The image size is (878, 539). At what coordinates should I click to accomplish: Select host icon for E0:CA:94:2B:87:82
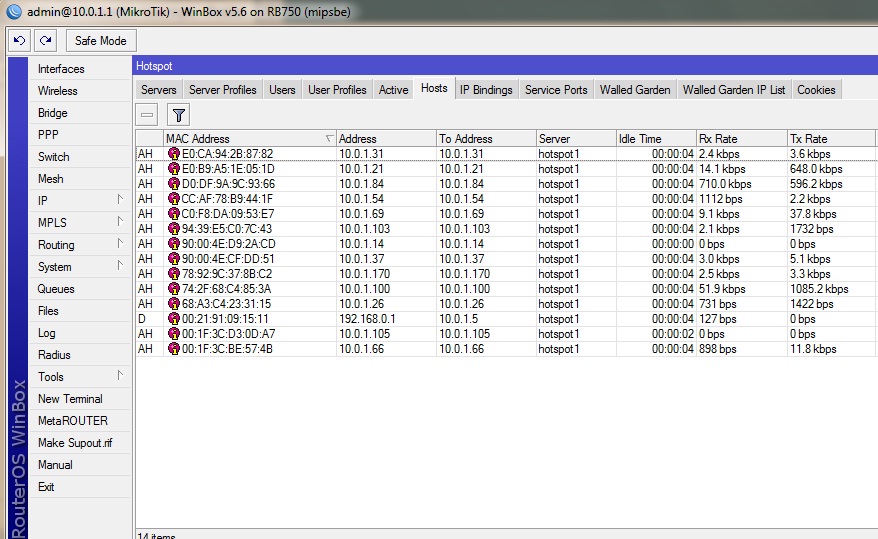click(174, 153)
